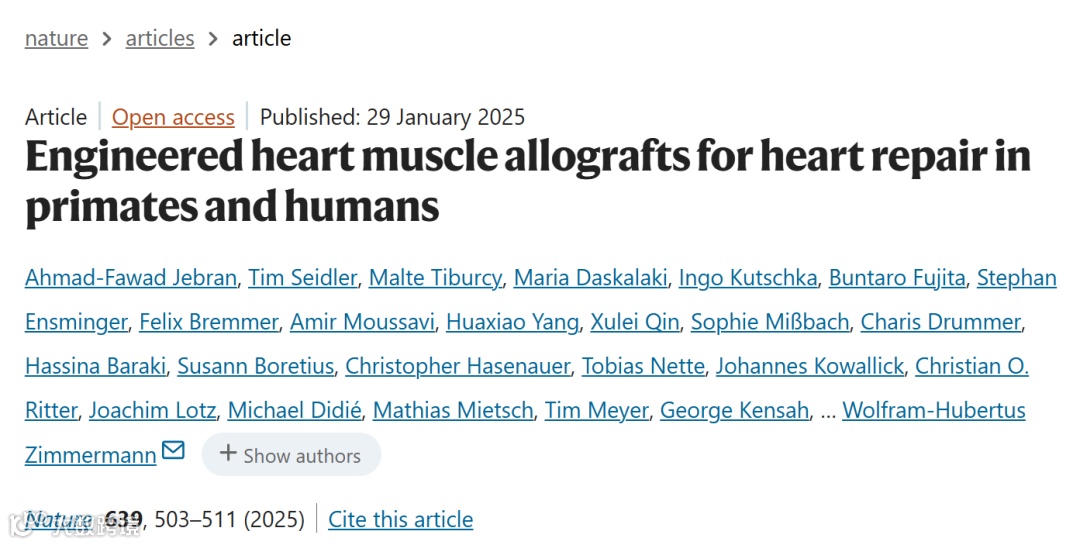Click the envelope icon after Zimmermann
The width and height of the screenshot is (1080, 545).
coord(173,452)
